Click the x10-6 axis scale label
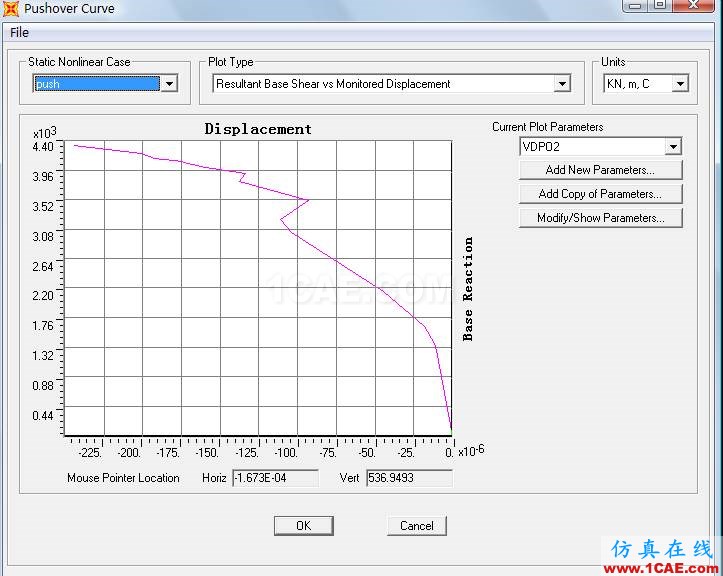Image resolution: width=723 pixels, height=576 pixels. (x=471, y=451)
